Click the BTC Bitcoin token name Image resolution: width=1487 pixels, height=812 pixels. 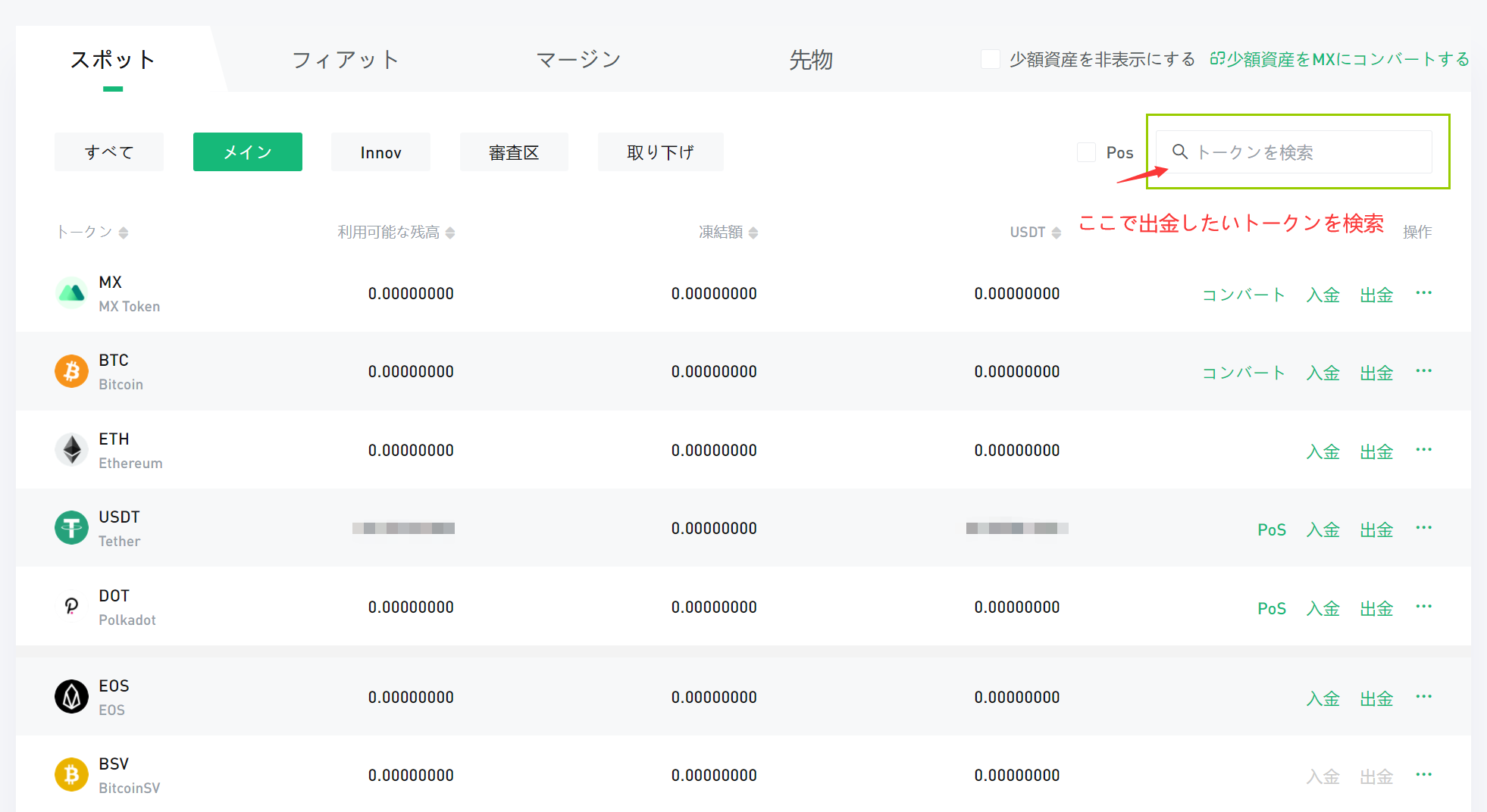coord(121,371)
